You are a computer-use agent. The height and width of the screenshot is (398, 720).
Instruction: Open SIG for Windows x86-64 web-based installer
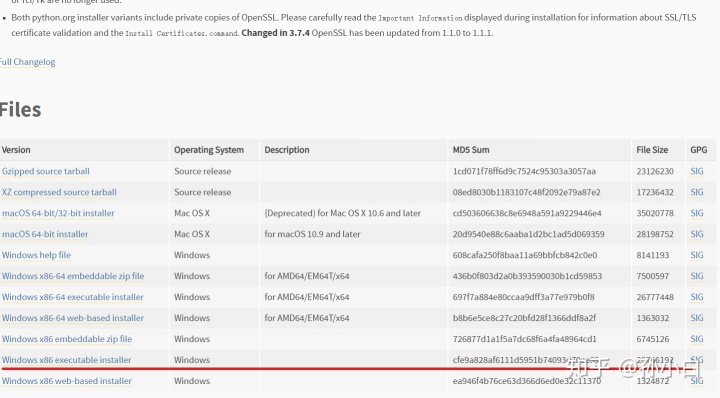(x=697, y=318)
